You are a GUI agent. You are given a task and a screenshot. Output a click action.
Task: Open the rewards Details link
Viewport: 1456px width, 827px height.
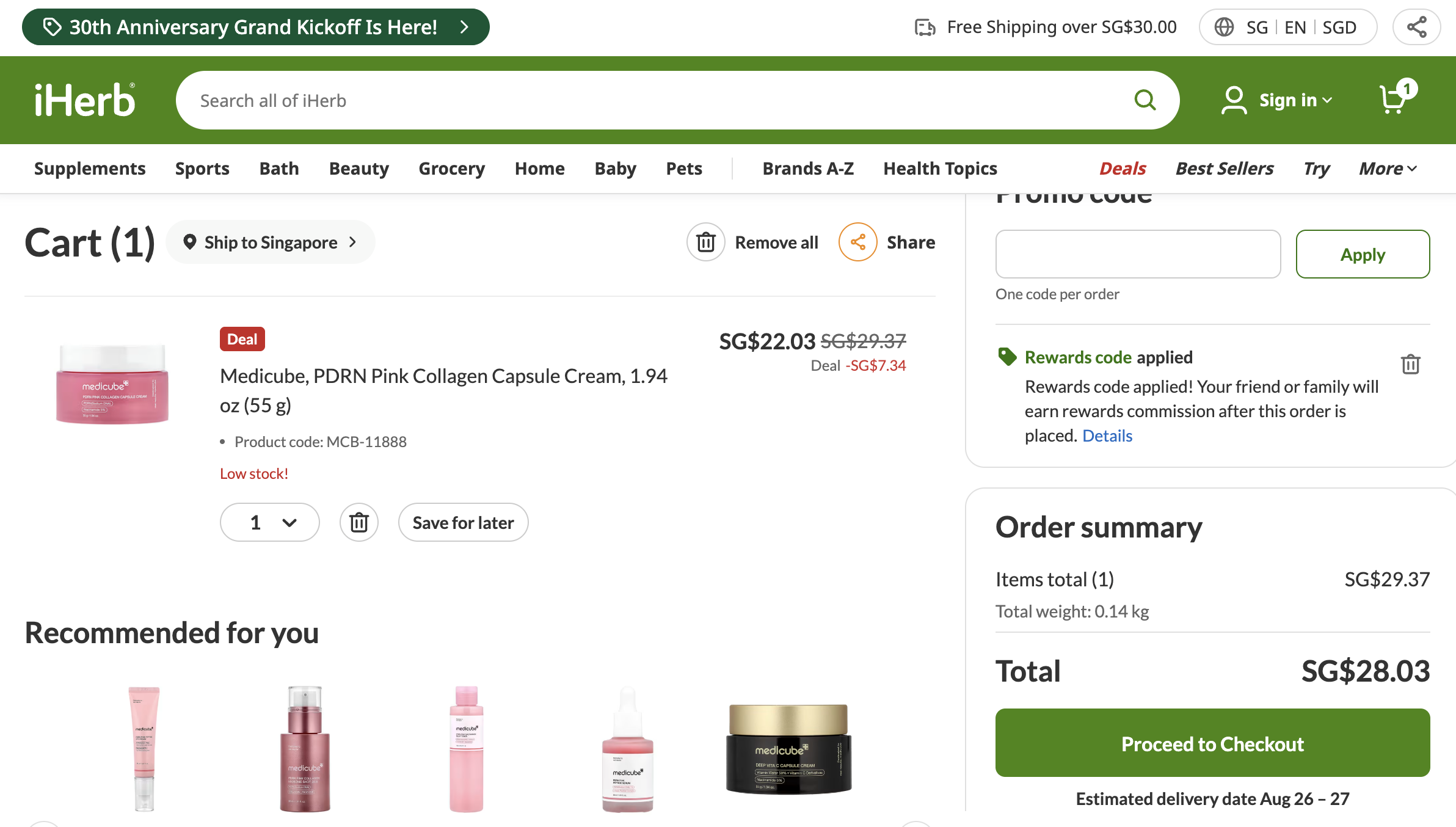click(x=1107, y=435)
